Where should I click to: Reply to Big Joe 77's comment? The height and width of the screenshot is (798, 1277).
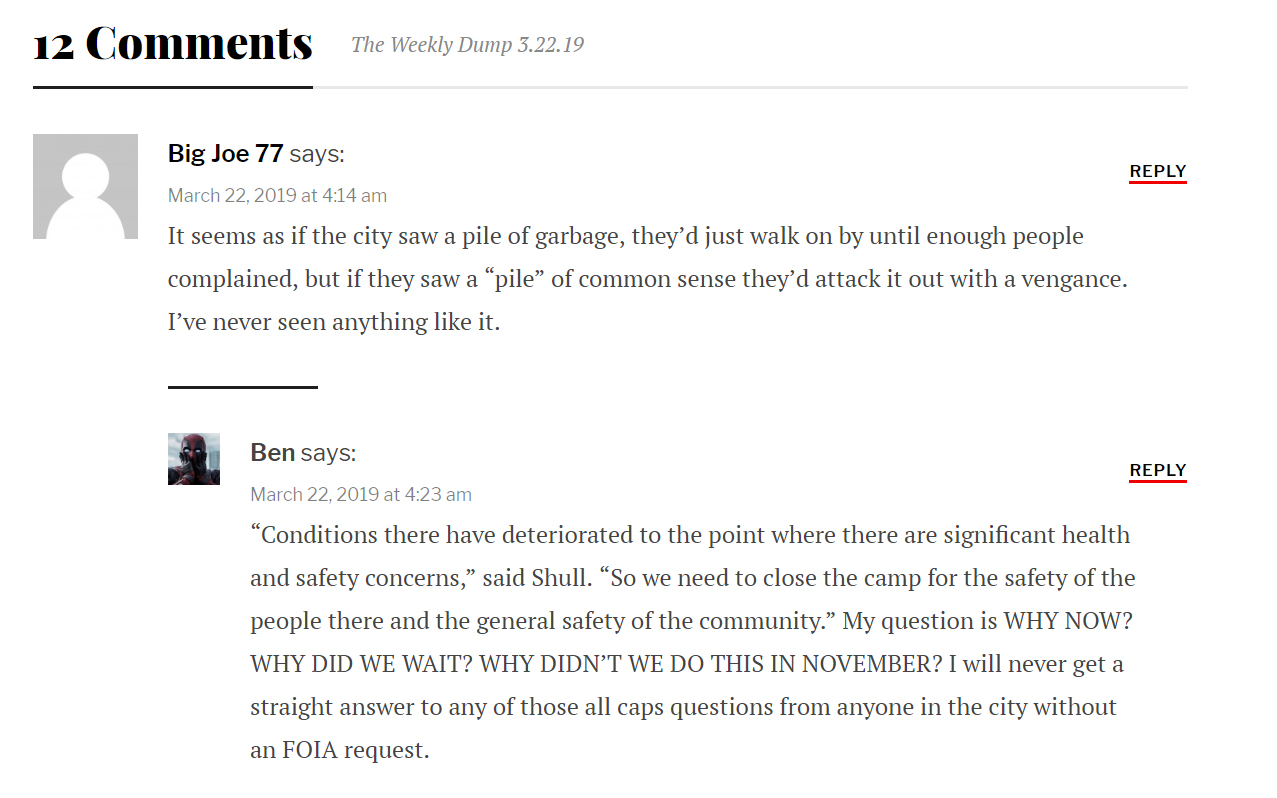tap(1157, 171)
